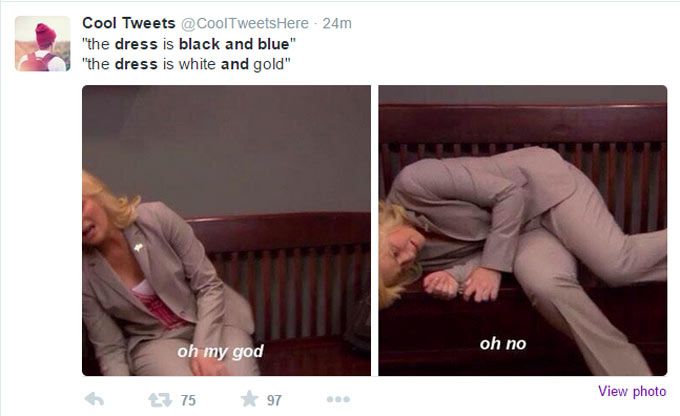680x416 pixels.
Task: Click the retweet count of 75
Action: (x=188, y=400)
